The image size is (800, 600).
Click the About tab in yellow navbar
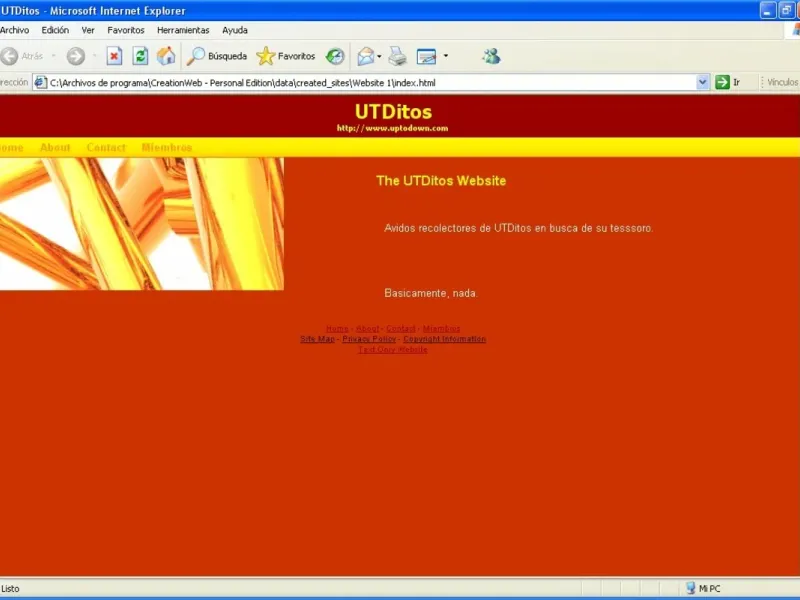click(x=55, y=147)
